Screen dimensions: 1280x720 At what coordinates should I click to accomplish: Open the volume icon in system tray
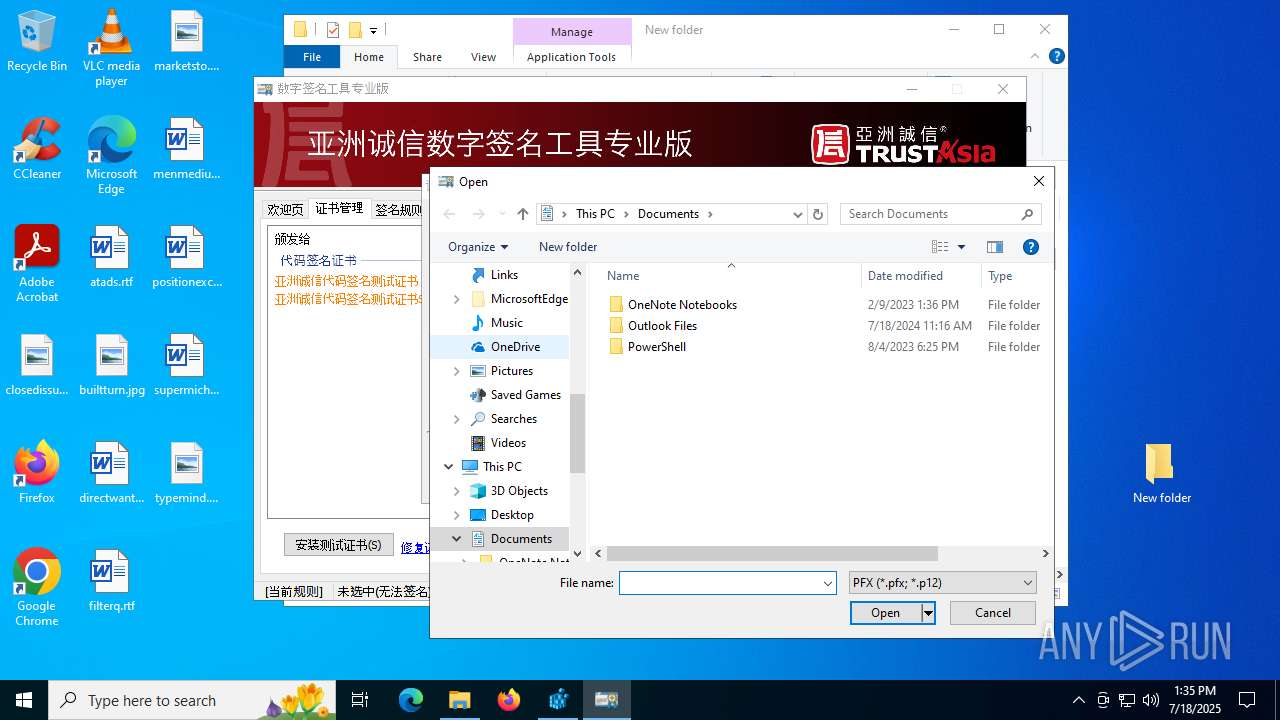[1151, 700]
